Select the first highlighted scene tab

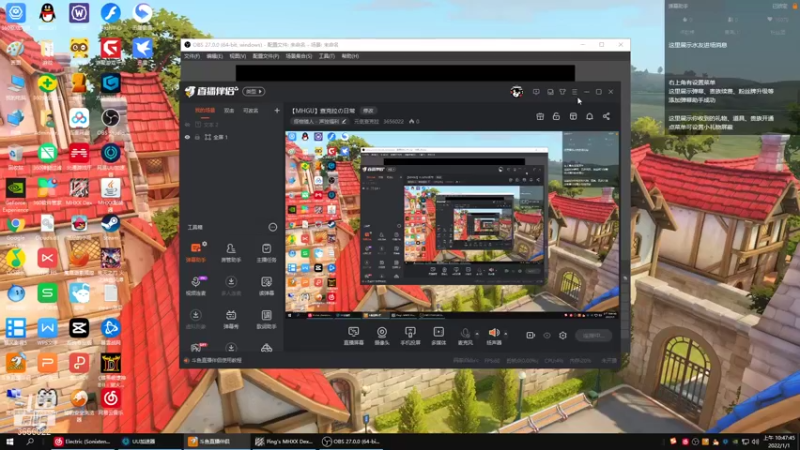click(x=205, y=111)
